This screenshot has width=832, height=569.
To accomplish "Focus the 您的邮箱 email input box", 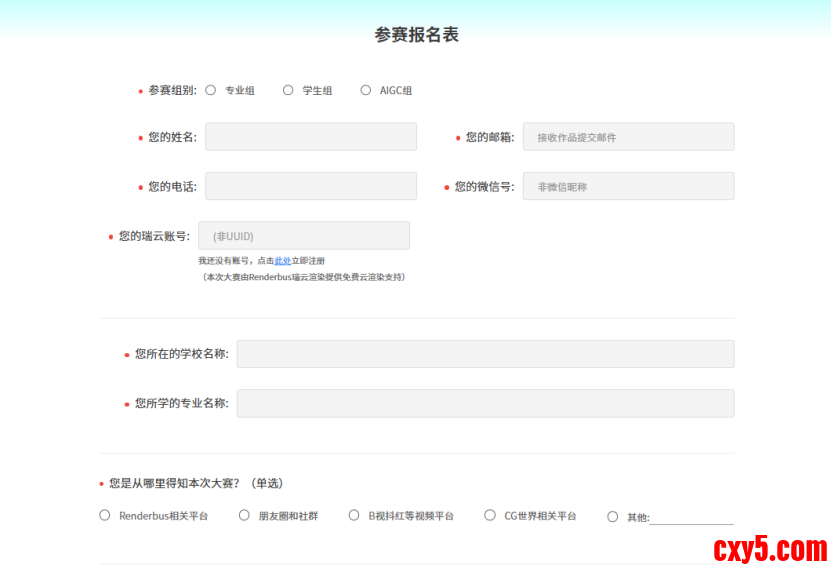I will point(628,137).
